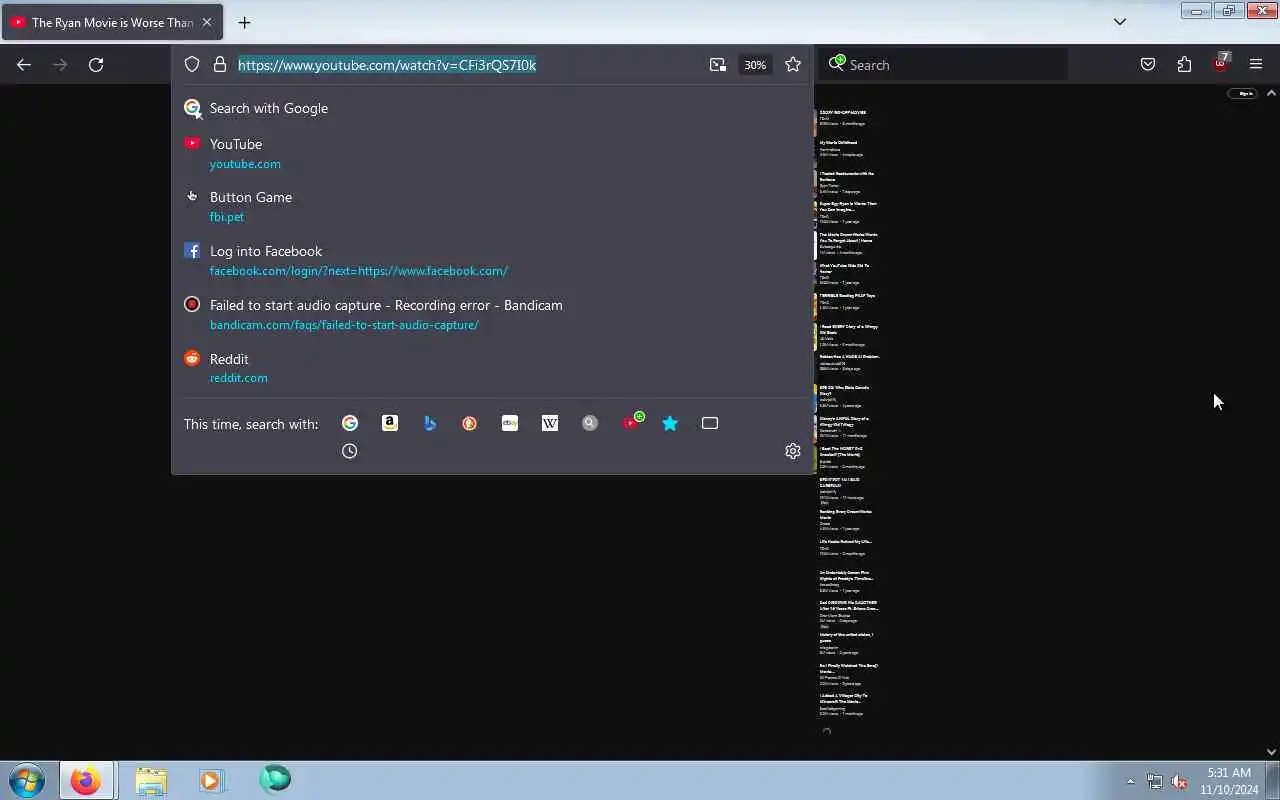Screen dimensions: 1280x800
Task: Show hidden tray icons arrow
Action: pyautogui.click(x=1131, y=781)
